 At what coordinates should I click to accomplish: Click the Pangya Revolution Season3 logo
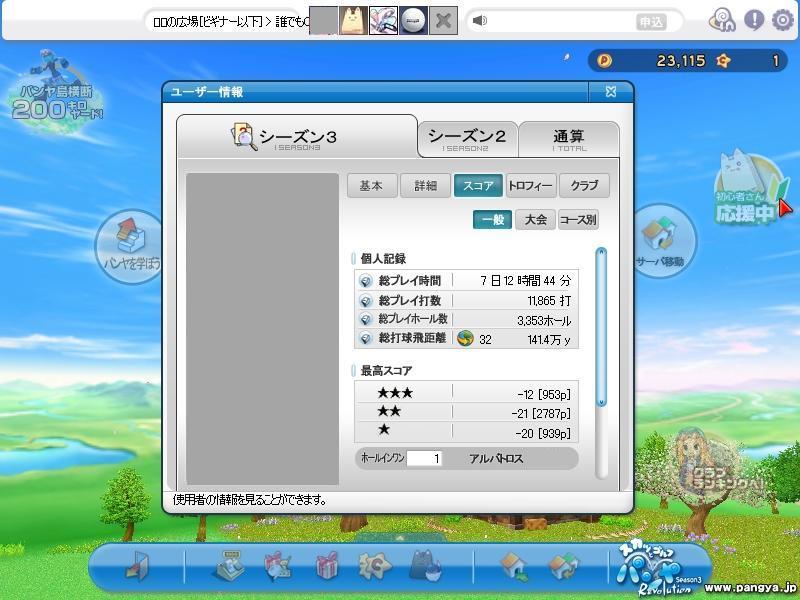[660, 570]
